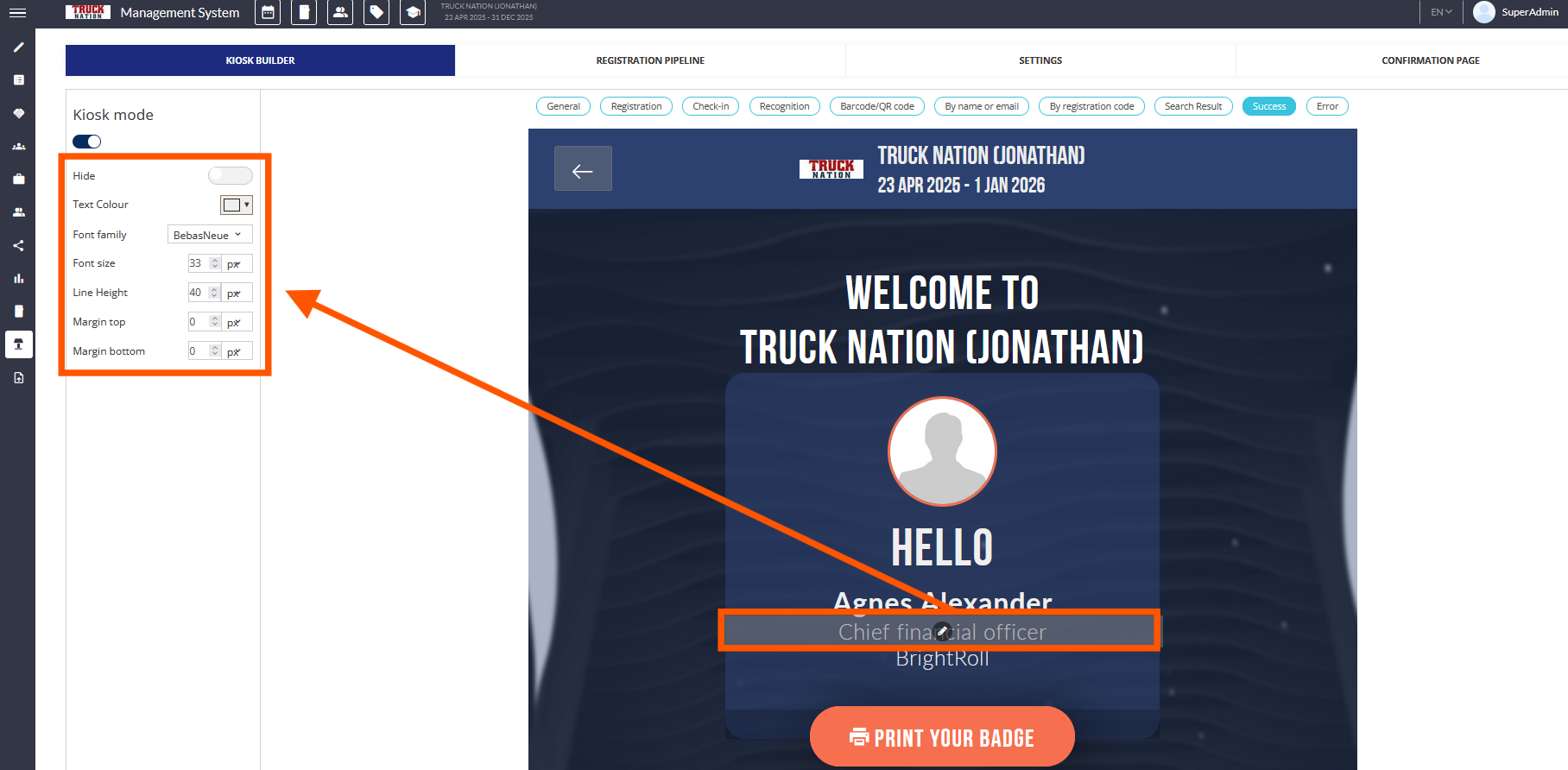
Task: Open the Text Colour picker swatch
Action: click(x=236, y=205)
